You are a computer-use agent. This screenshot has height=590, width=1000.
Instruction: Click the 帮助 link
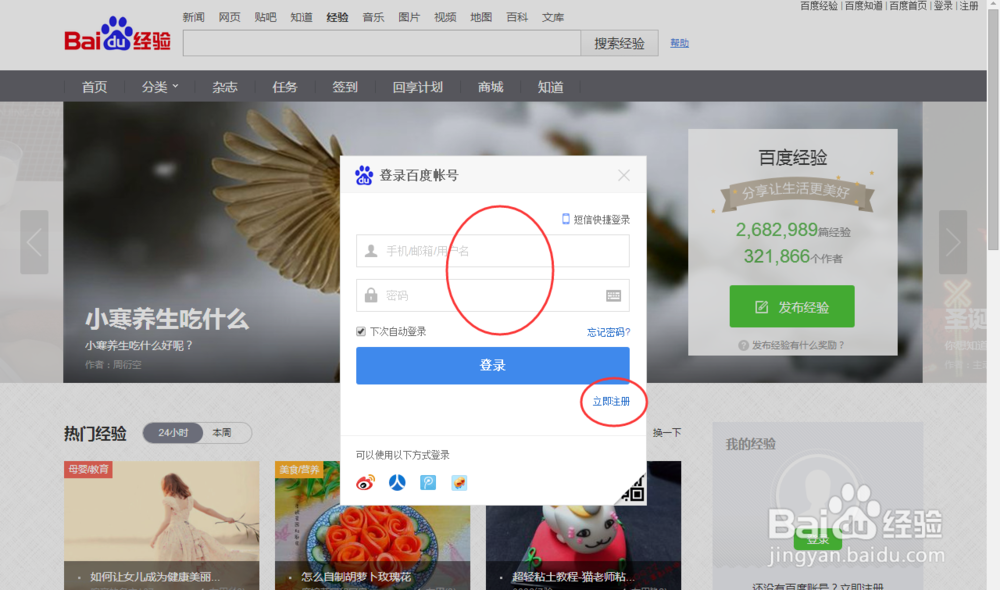pyautogui.click(x=679, y=43)
